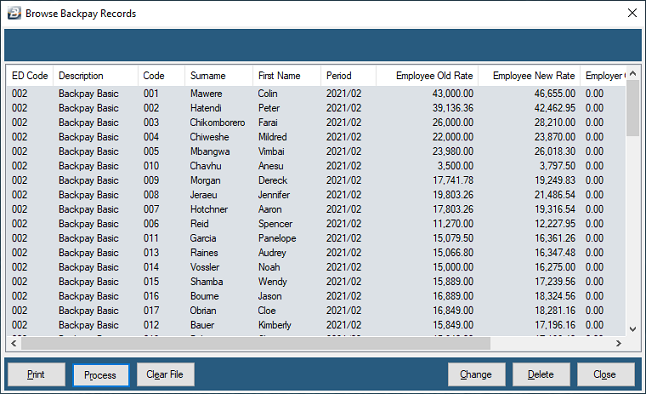Click old rate value 3,500.00

[455, 166]
